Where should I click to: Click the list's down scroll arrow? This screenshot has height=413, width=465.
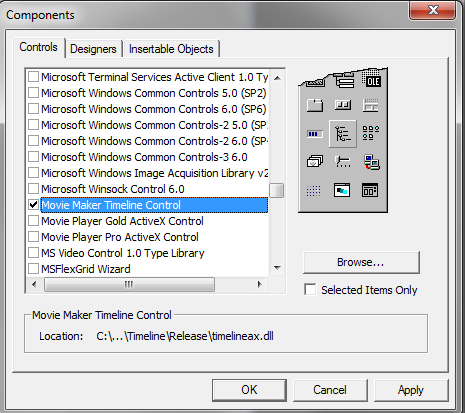(x=277, y=268)
